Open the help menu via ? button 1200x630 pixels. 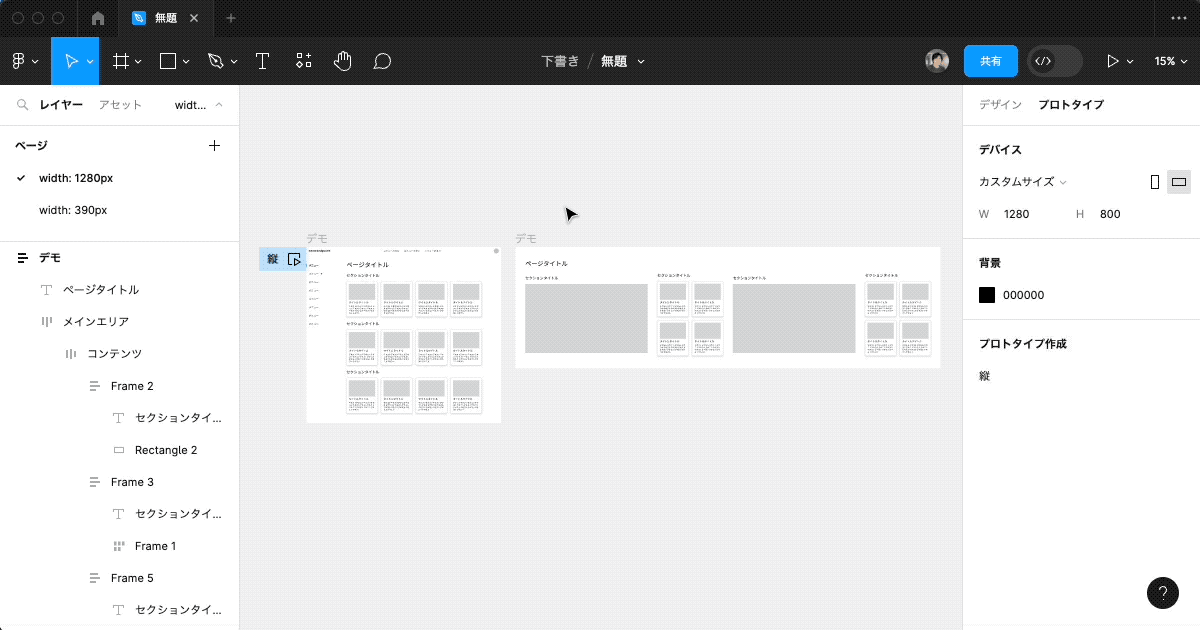(1162, 593)
